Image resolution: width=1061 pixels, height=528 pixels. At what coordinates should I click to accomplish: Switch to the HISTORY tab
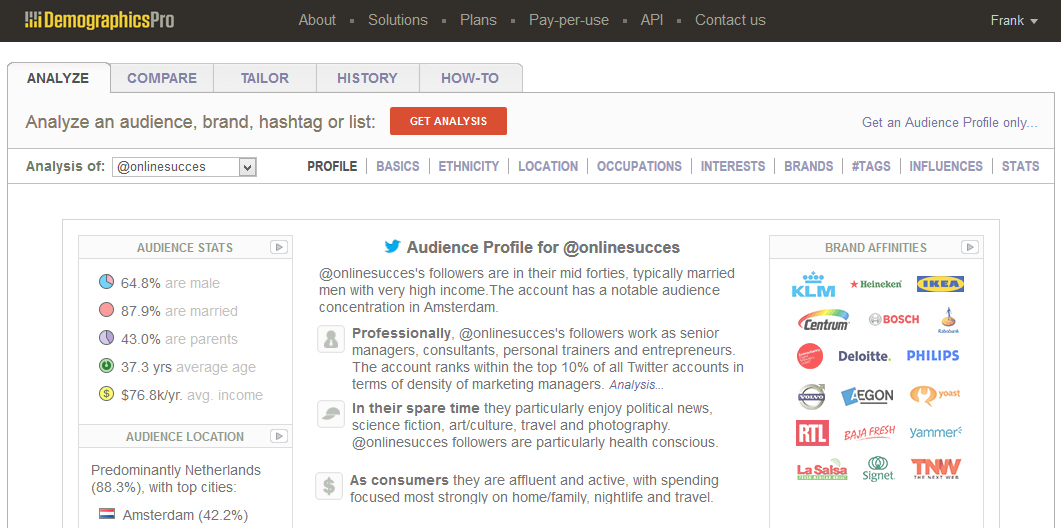[367, 78]
